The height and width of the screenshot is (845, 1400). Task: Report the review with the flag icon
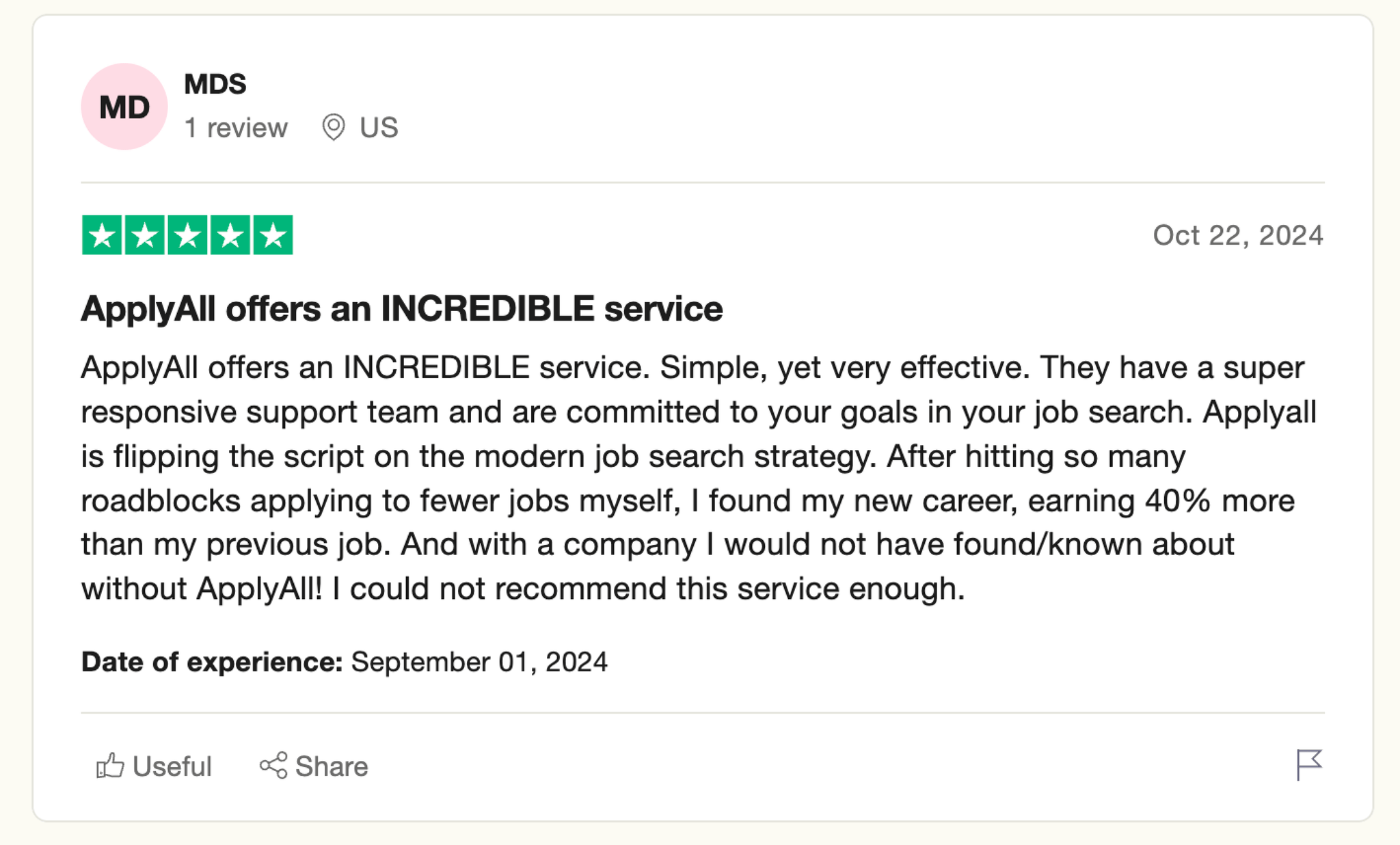(1309, 764)
